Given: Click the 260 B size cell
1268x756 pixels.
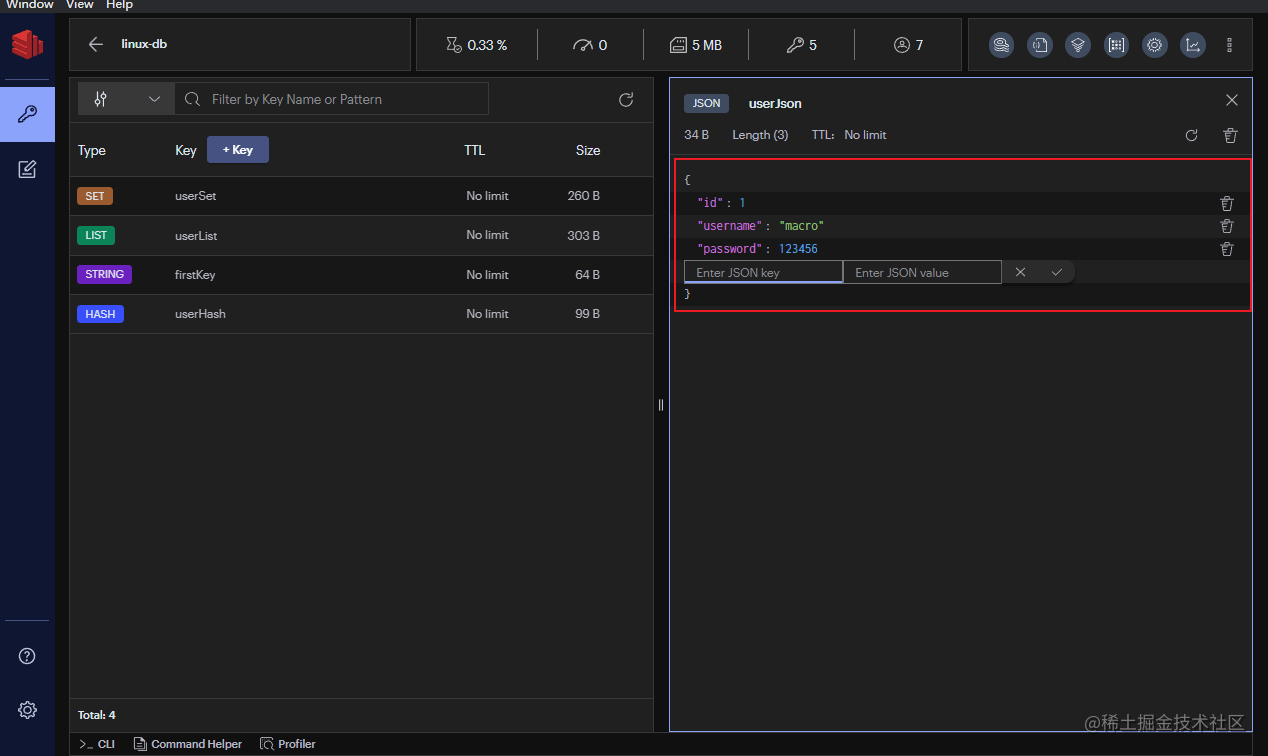Looking at the screenshot, I should (x=584, y=196).
